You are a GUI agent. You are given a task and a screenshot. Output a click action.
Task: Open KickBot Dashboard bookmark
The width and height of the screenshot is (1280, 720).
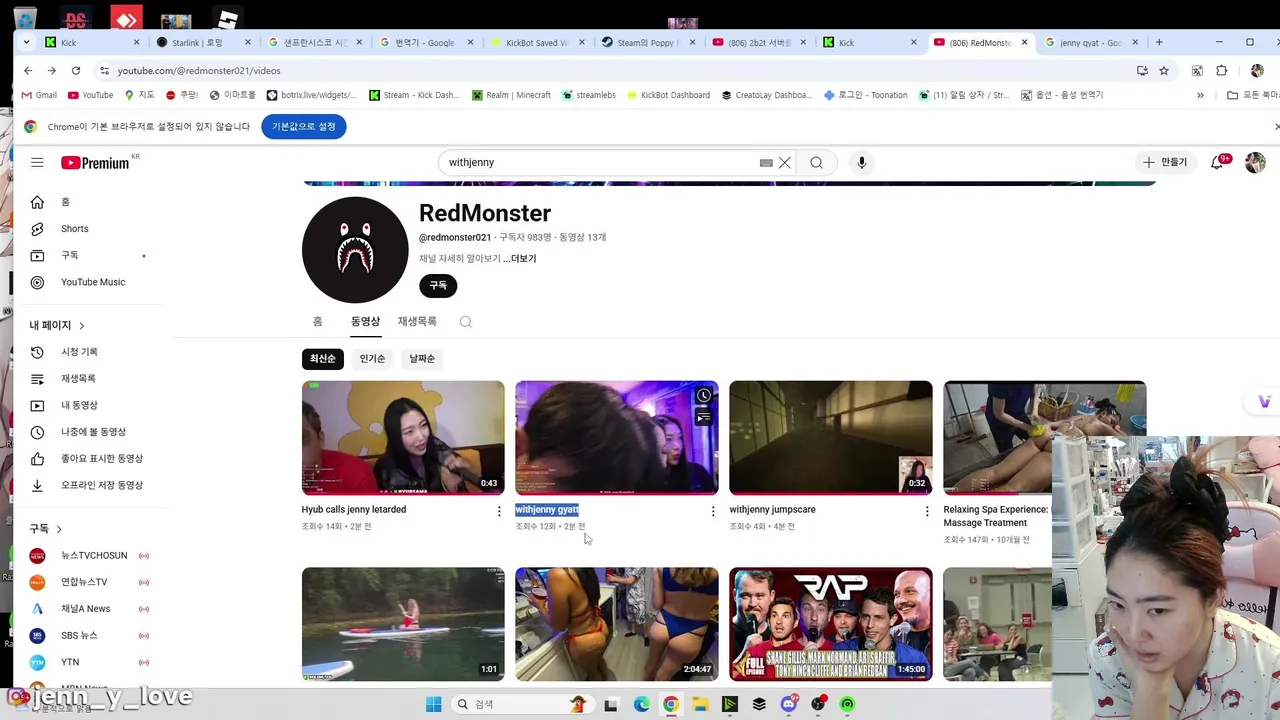coord(668,95)
